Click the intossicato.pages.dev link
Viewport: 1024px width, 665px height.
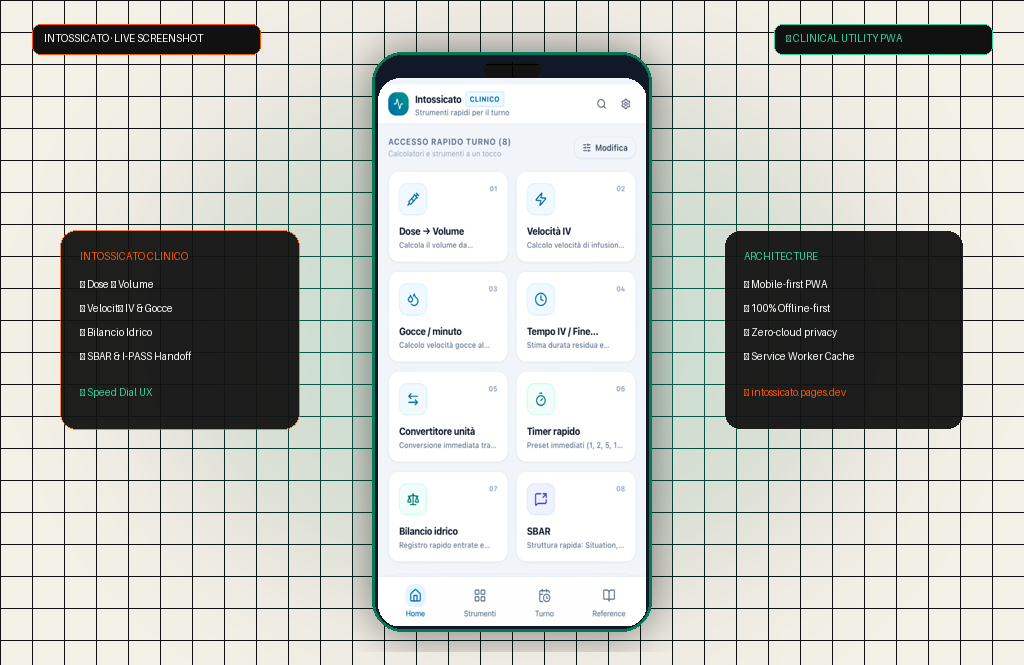pyautogui.click(x=798, y=392)
